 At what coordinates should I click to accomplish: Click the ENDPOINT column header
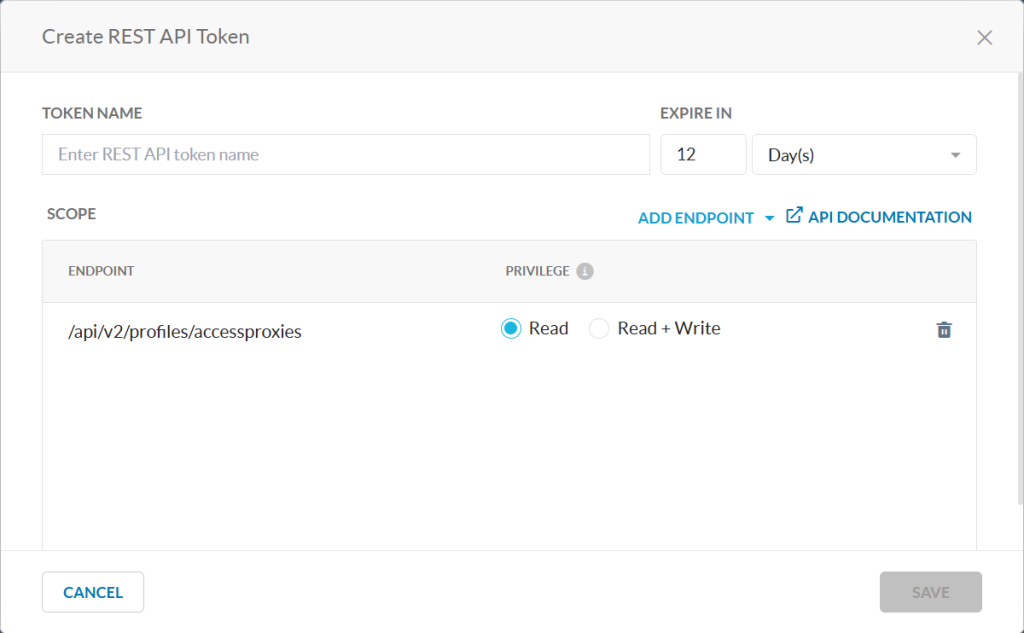101,270
